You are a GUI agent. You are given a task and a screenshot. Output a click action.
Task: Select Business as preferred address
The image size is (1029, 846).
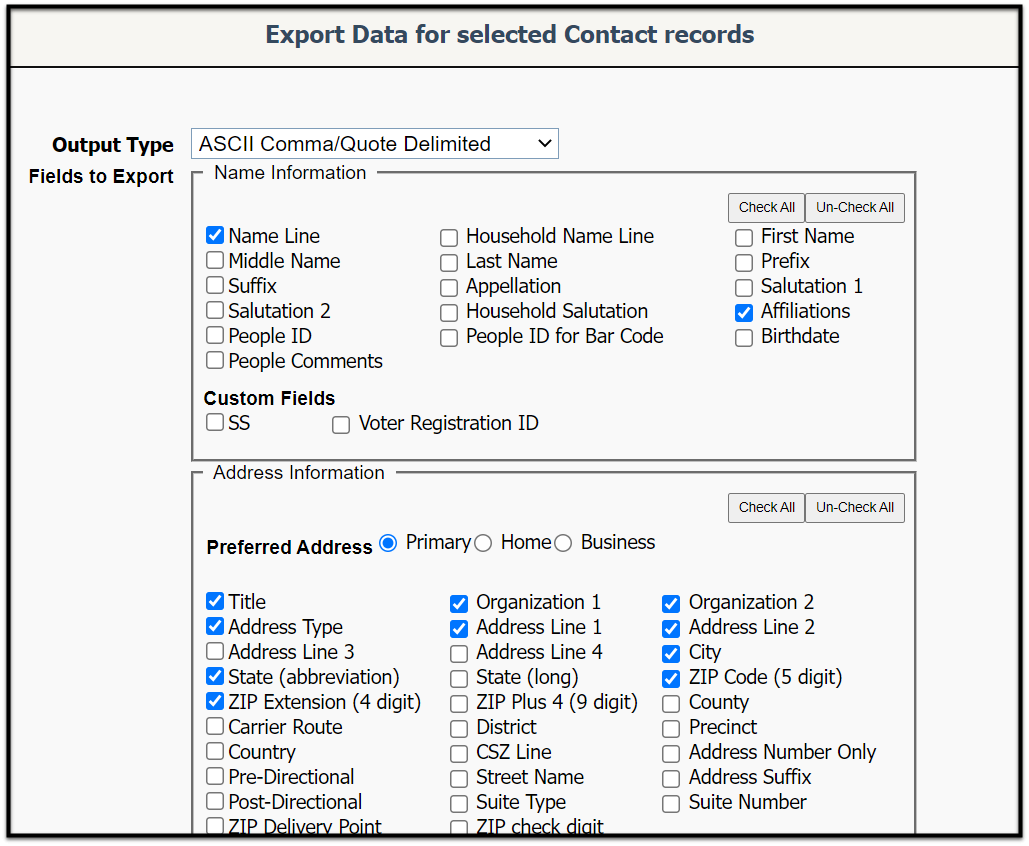[x=563, y=543]
